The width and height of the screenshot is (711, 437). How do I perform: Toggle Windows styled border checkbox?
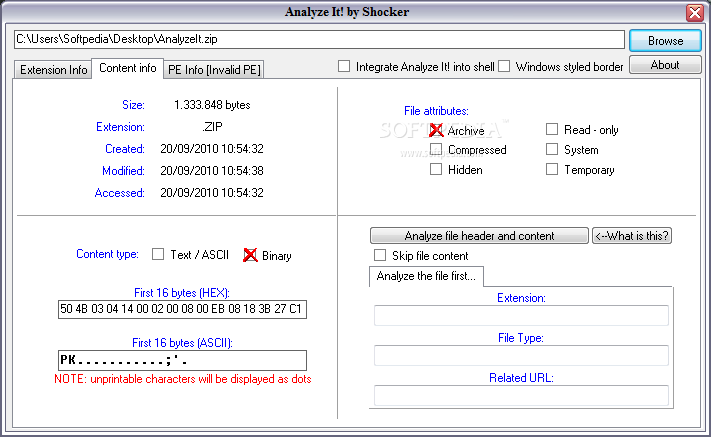pyautogui.click(x=504, y=67)
